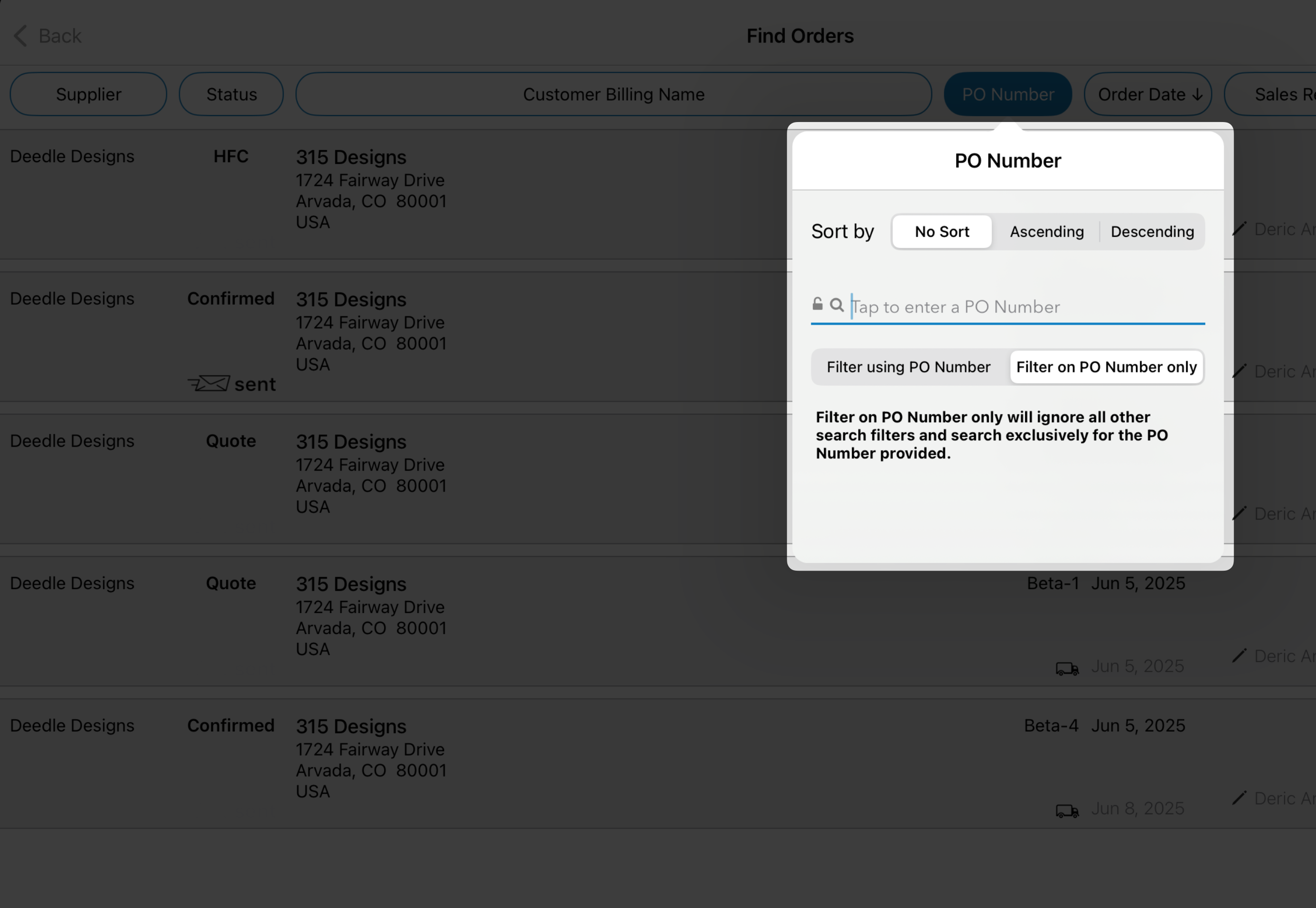The height and width of the screenshot is (908, 1316).
Task: Focus the PO Number entry field
Action: (x=1008, y=307)
